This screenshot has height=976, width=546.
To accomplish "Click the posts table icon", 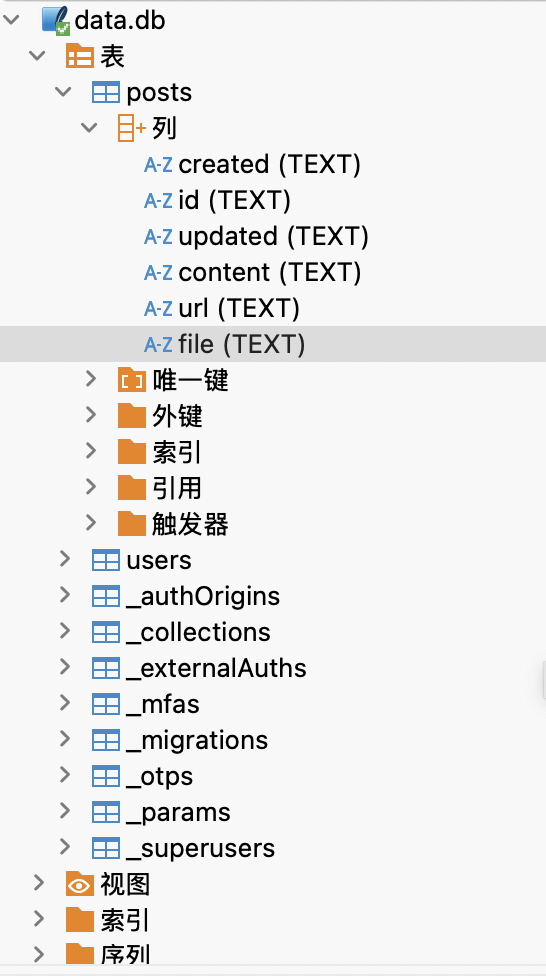I will tap(106, 93).
